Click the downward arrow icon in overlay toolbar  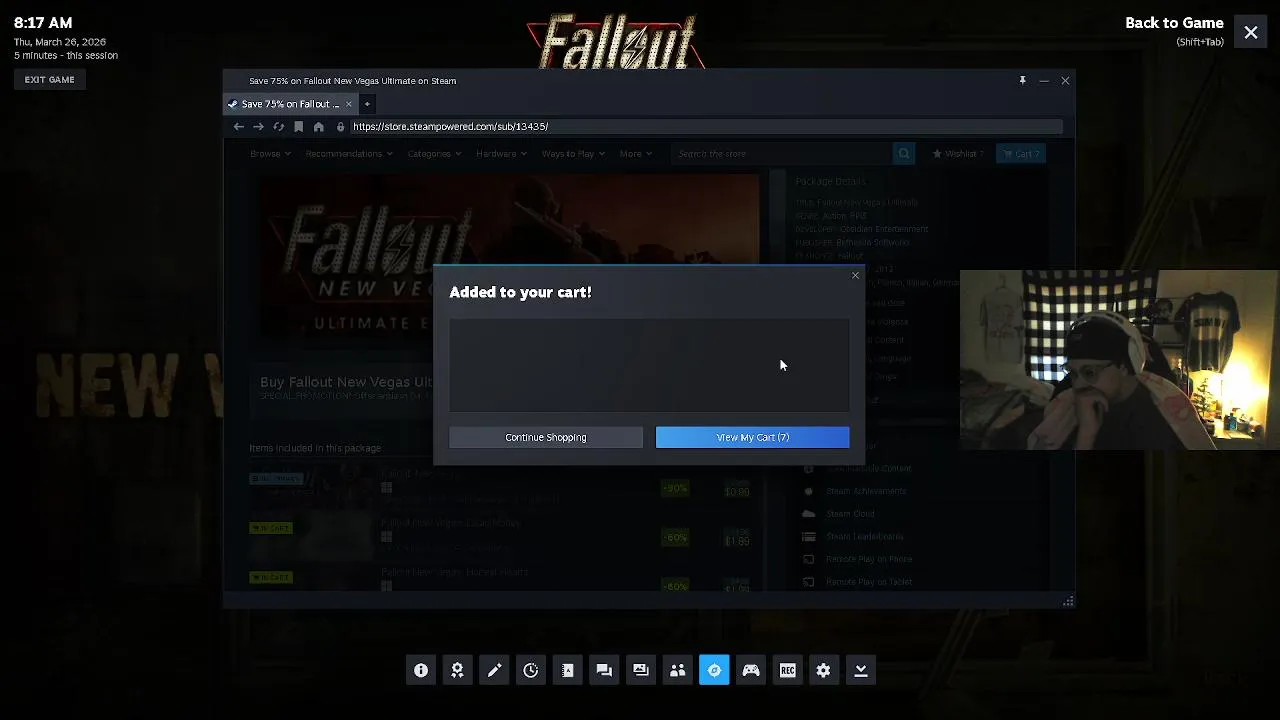coord(860,670)
